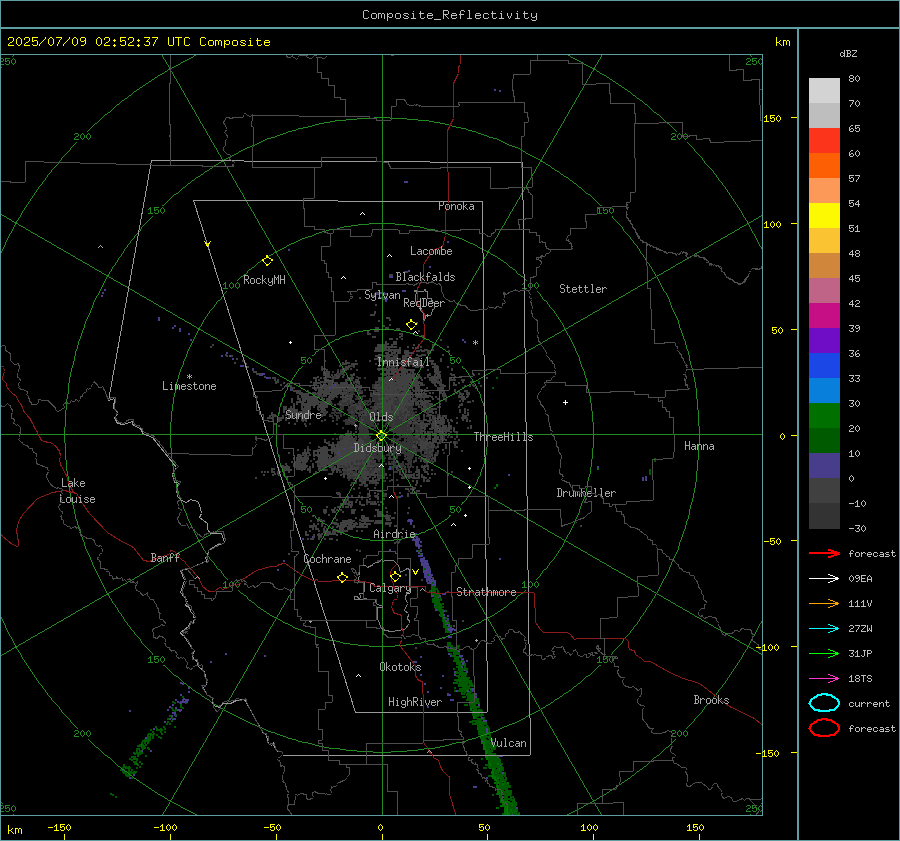Screen dimensions: 900x841
Task: Pick the dark gray -30 dBZ swatch
Action: 824,516
